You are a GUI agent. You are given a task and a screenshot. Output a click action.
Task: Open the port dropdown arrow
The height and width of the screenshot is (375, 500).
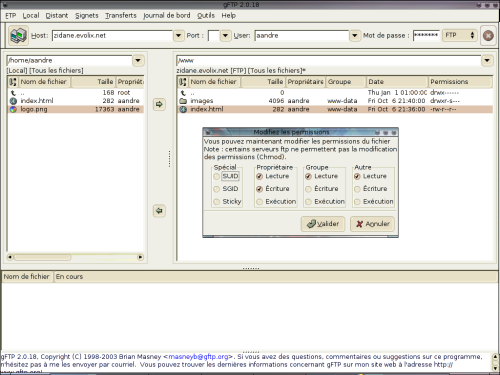[x=226, y=35]
